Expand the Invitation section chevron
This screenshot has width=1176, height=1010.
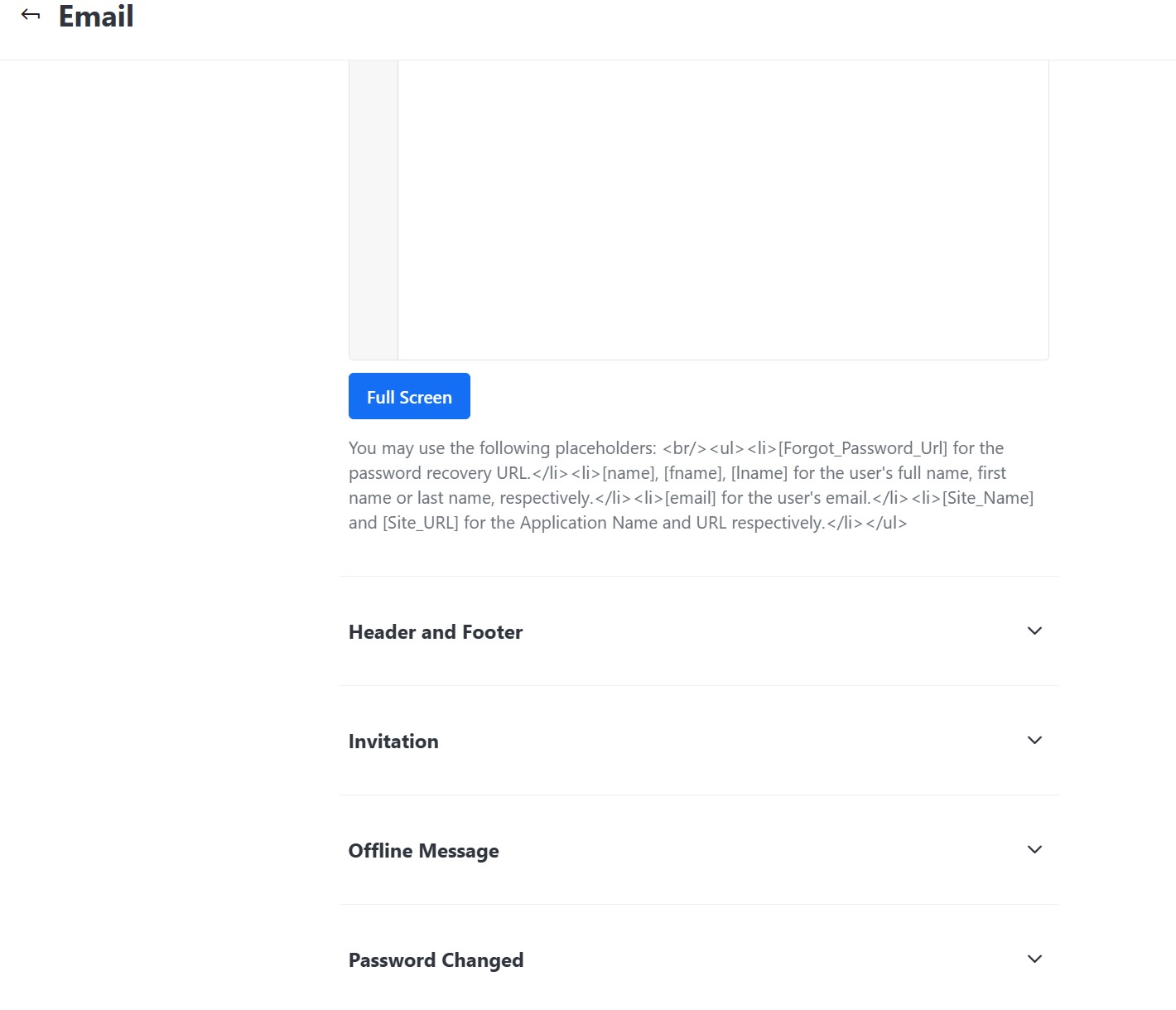(x=1034, y=740)
